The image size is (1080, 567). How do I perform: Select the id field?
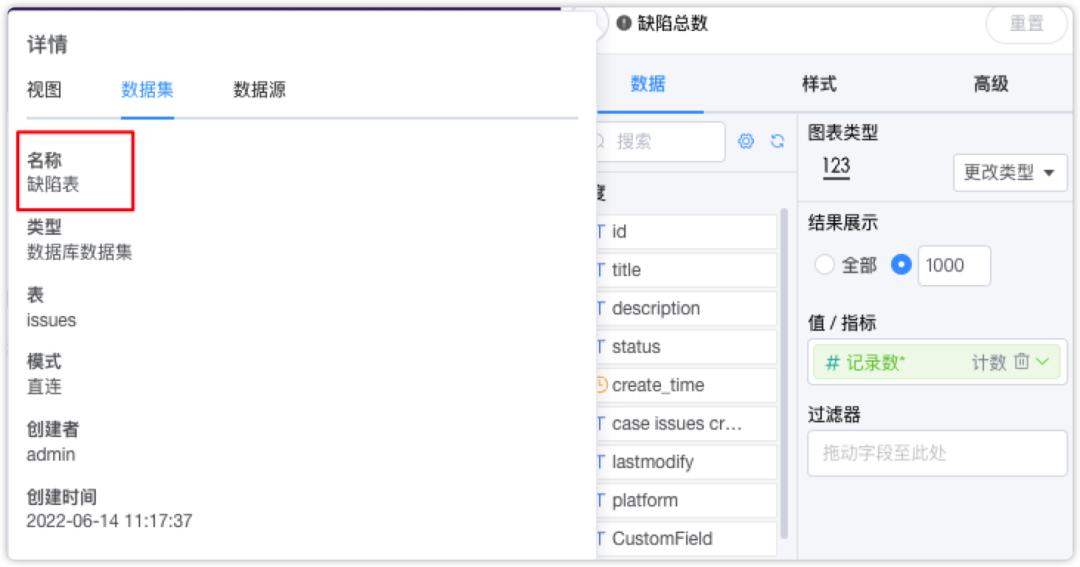click(686, 231)
